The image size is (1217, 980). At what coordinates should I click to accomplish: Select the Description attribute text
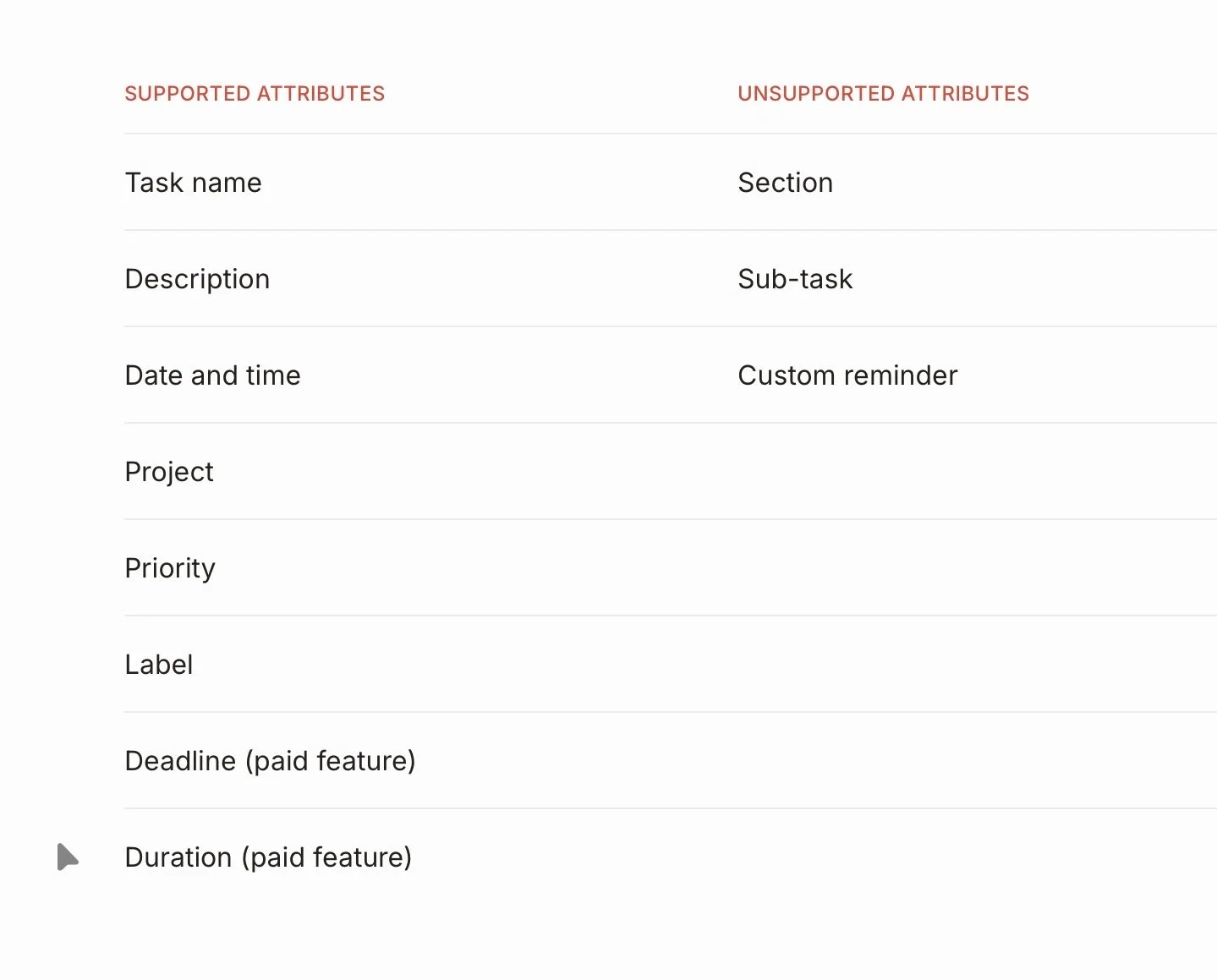pos(197,279)
